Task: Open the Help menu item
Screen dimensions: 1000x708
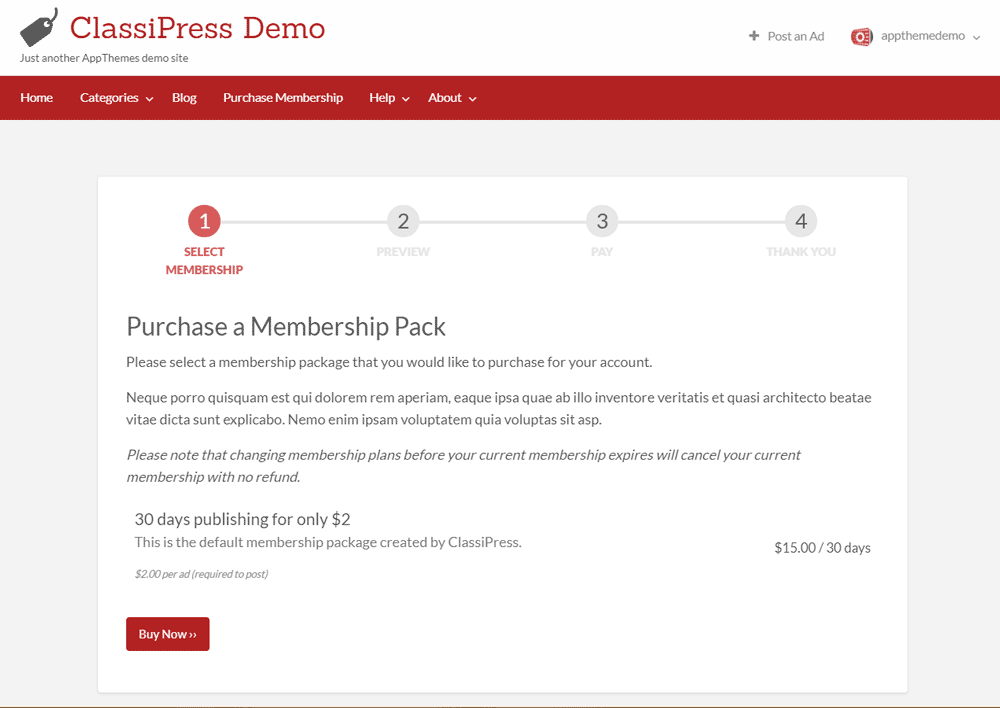Action: click(x=382, y=98)
